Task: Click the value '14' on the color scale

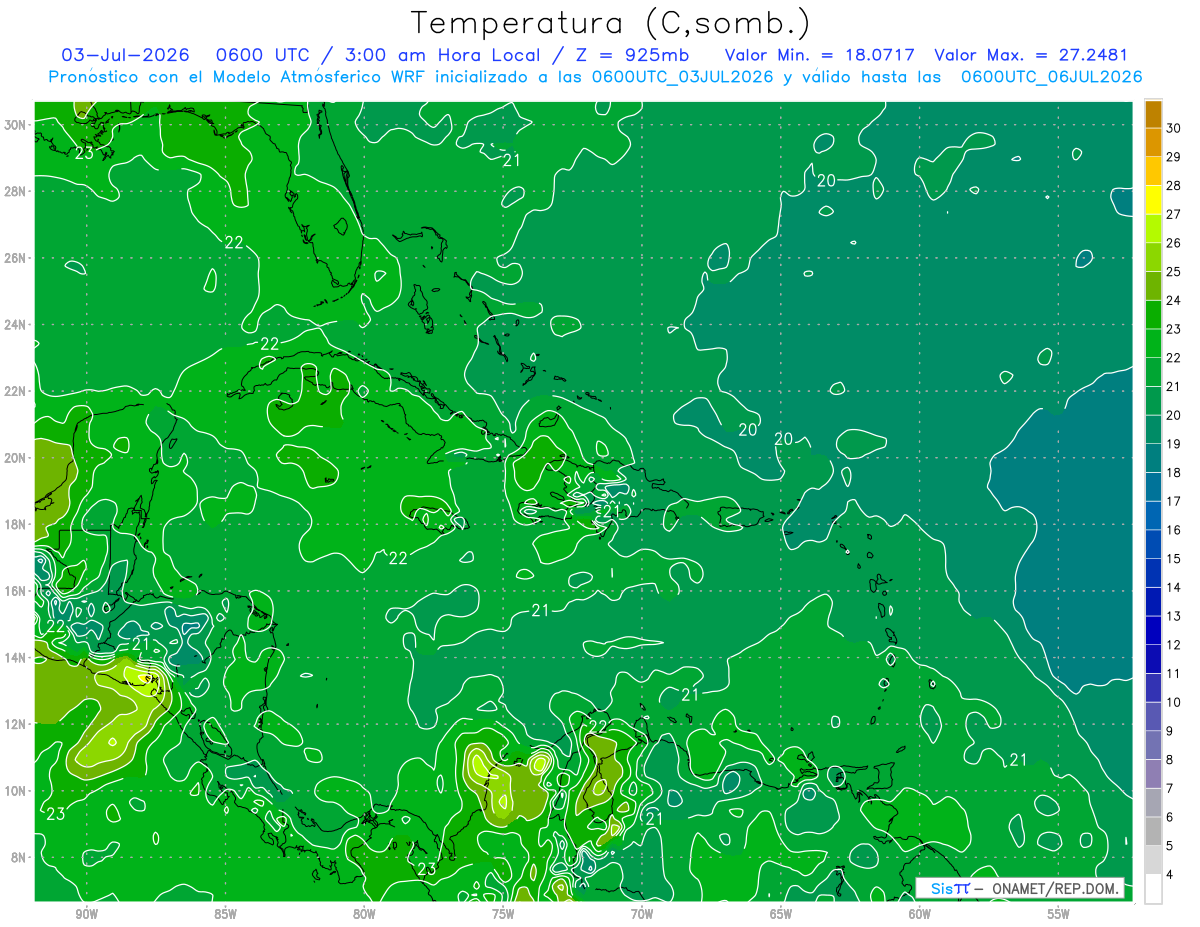Action: click(x=1174, y=587)
